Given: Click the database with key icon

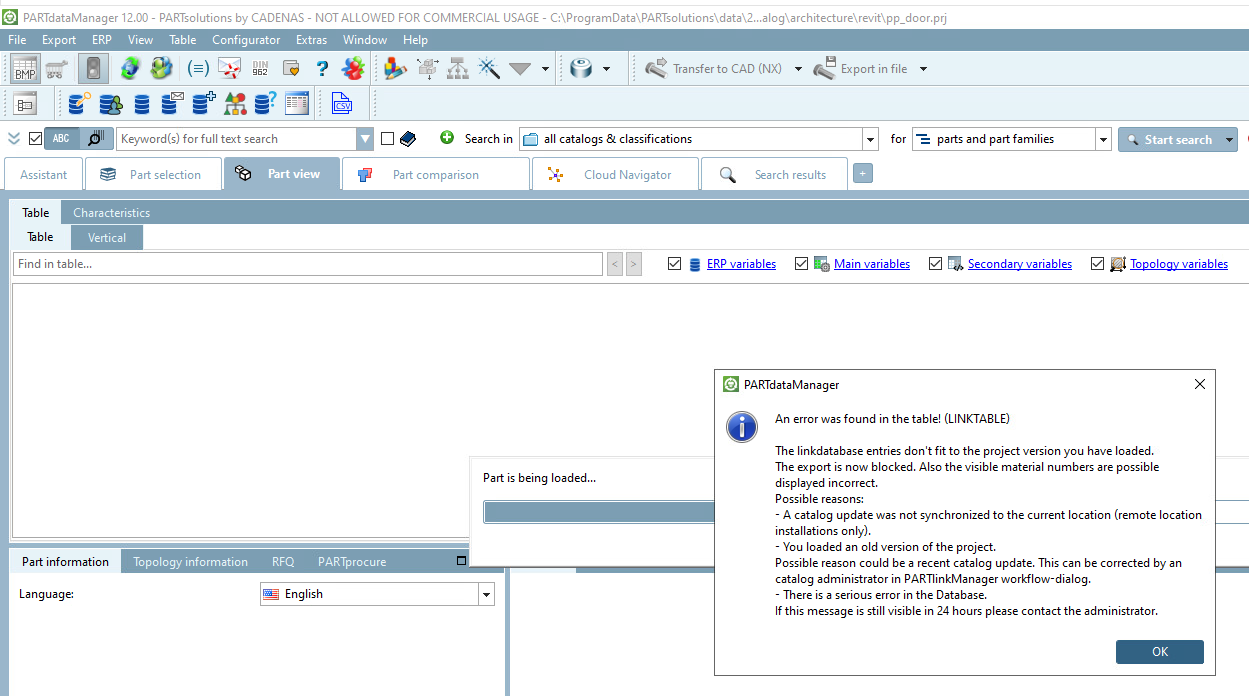Looking at the screenshot, I should pyautogui.click(x=80, y=103).
